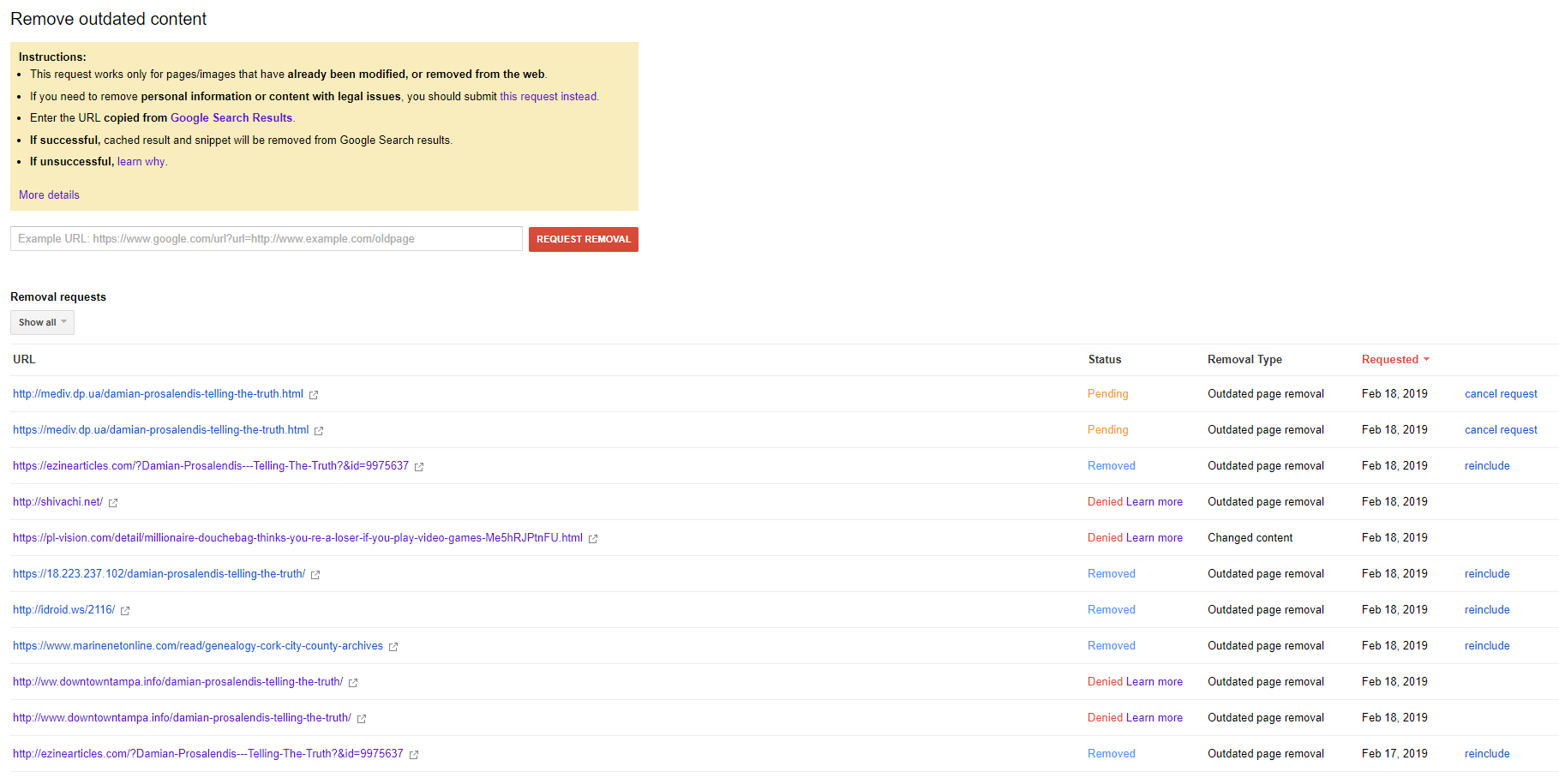1559x784 pixels.
Task: Open the http://ezinearticles.com Telling-The-Truth URL
Action: [207, 754]
